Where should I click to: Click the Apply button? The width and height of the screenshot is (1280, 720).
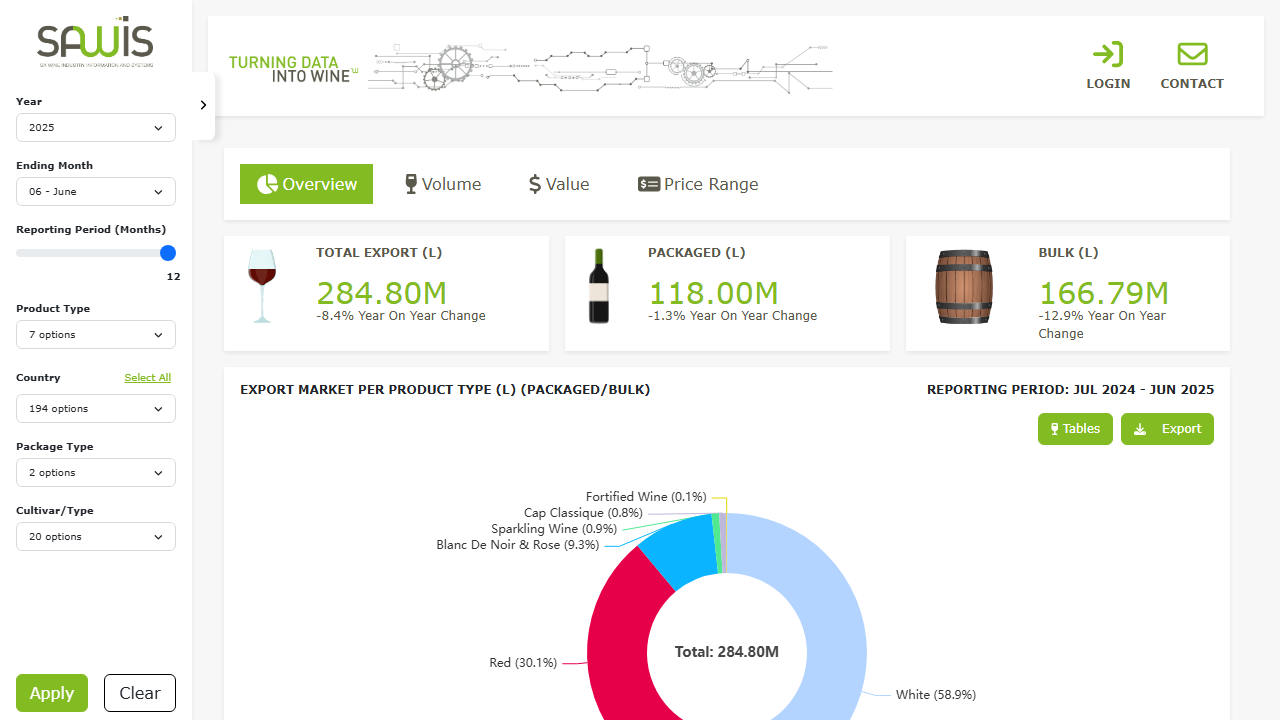click(52, 693)
